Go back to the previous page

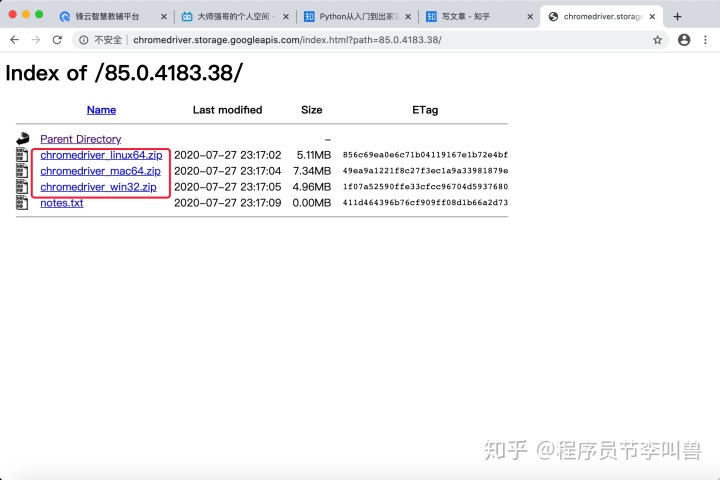(14, 40)
